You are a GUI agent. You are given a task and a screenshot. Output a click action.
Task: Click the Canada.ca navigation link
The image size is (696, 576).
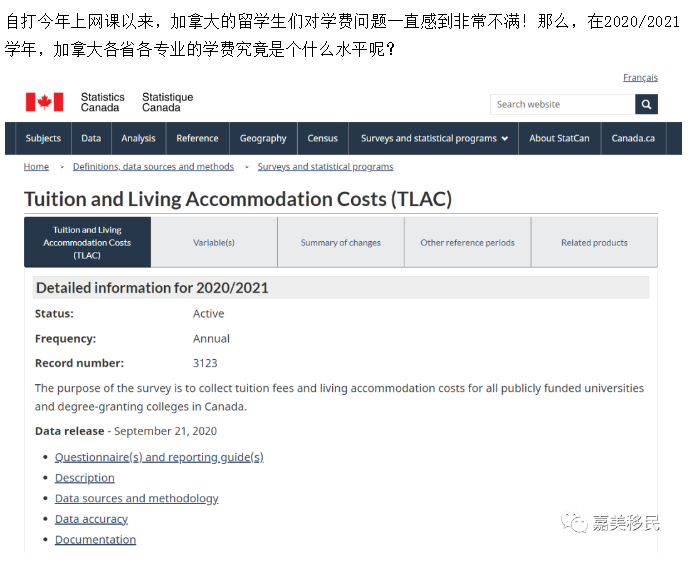[633, 139]
